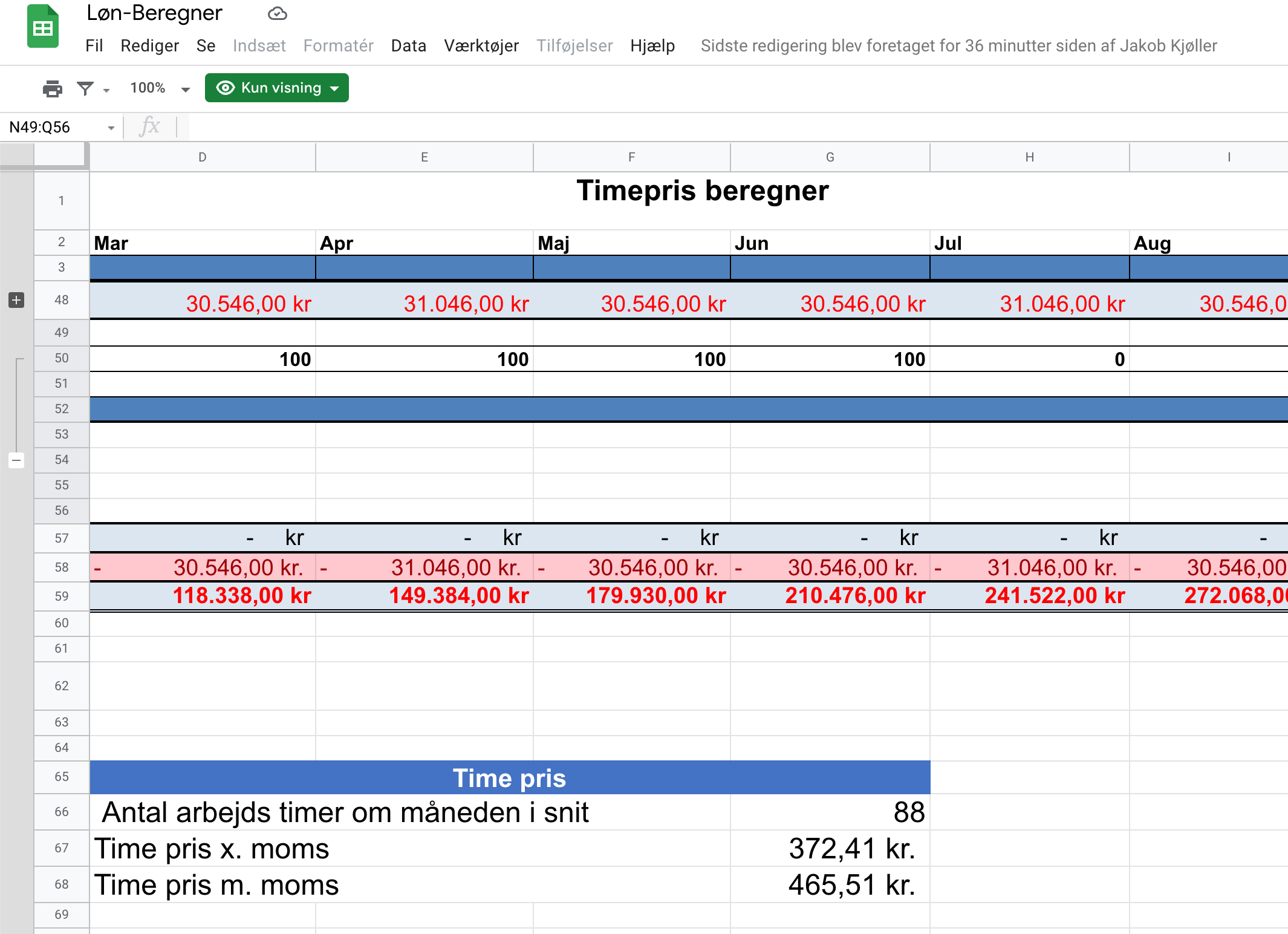1288x934 pixels.
Task: Open the Fil menu
Action: (x=94, y=46)
